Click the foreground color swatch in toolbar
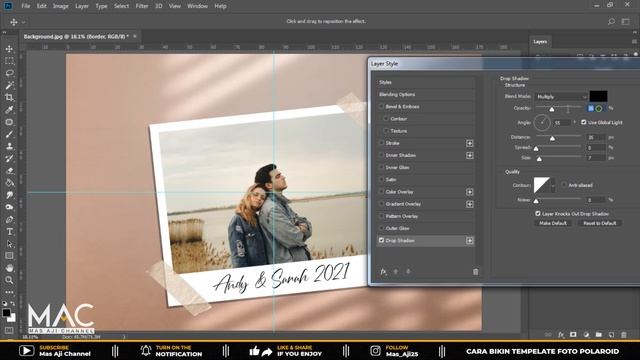640x360 pixels. 6,313
